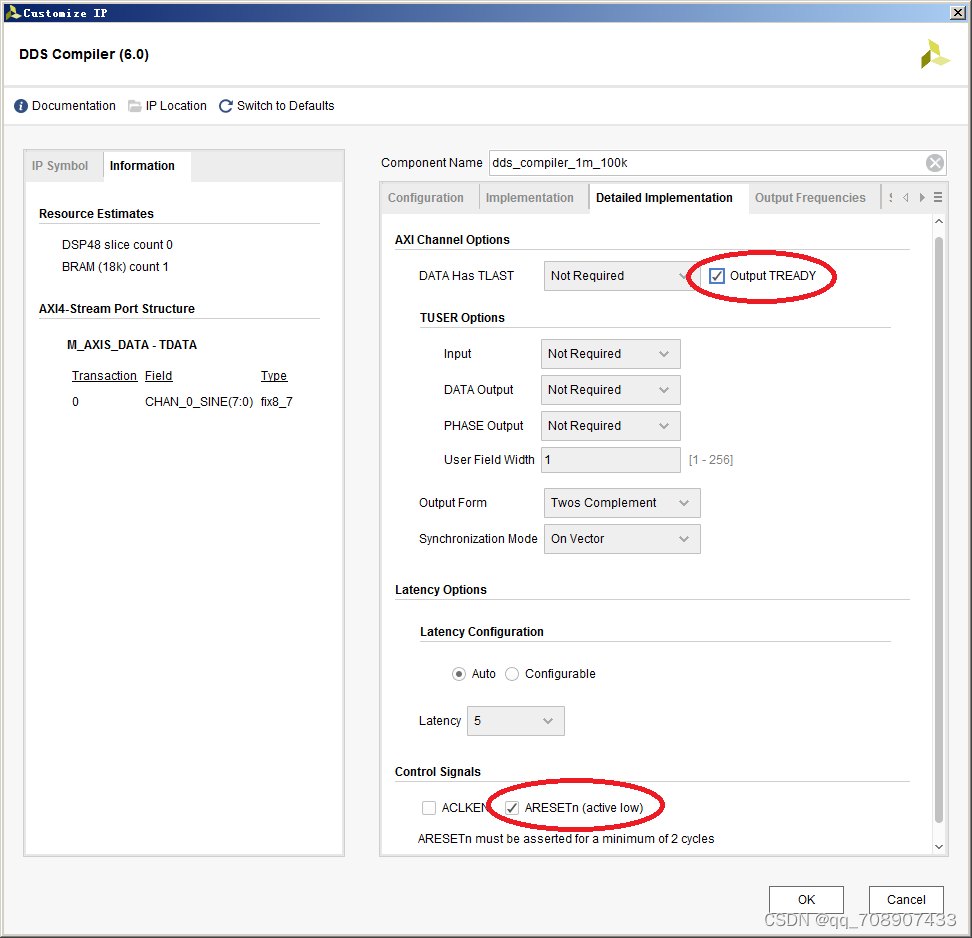Open the Synchronization Mode dropdown
The image size is (972, 938).
coord(622,539)
